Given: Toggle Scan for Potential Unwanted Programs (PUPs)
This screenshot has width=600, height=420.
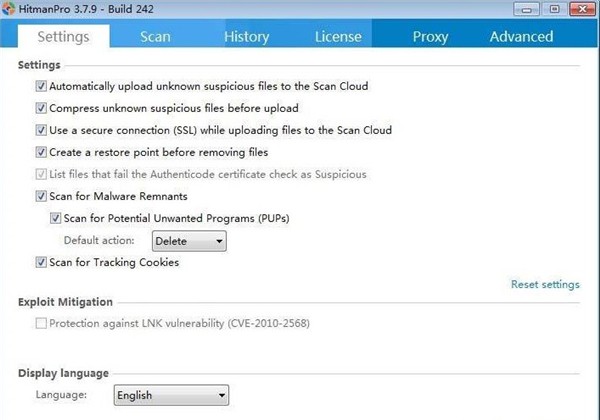Looking at the screenshot, I should pos(55,218).
